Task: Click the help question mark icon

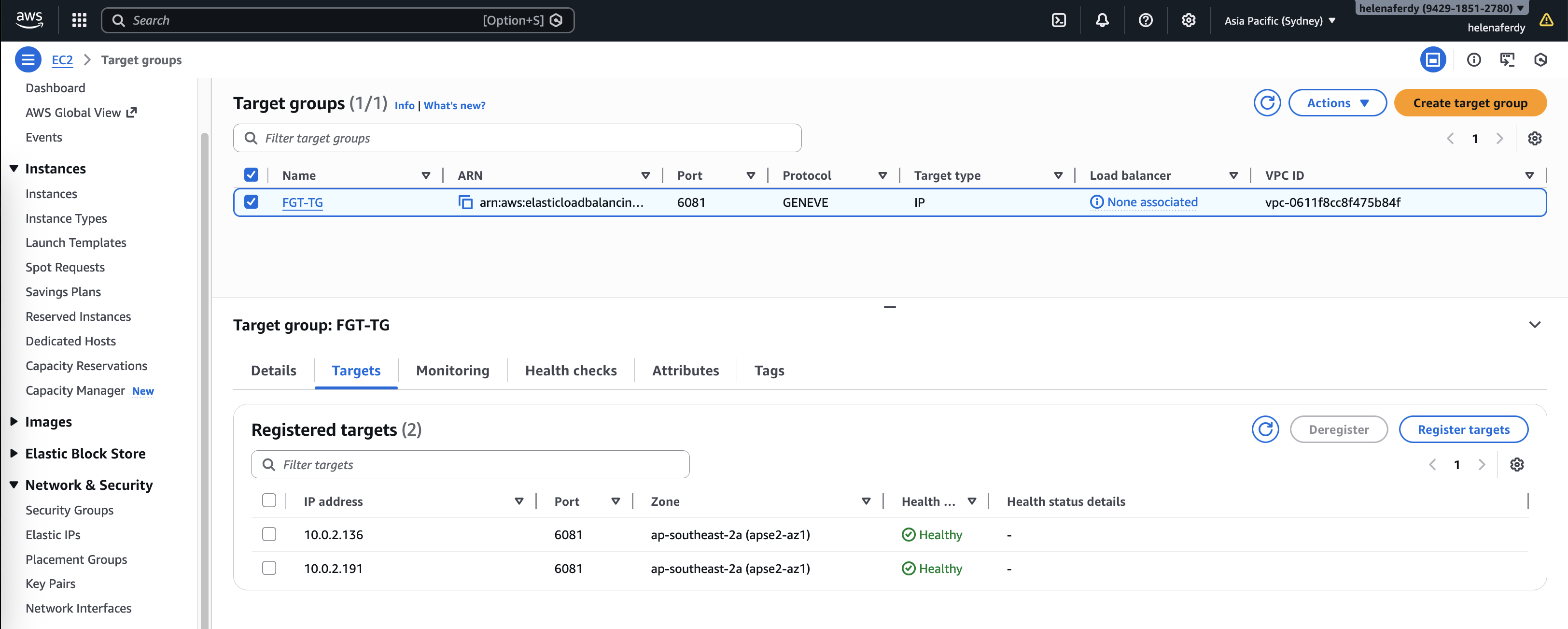Action: click(1145, 21)
